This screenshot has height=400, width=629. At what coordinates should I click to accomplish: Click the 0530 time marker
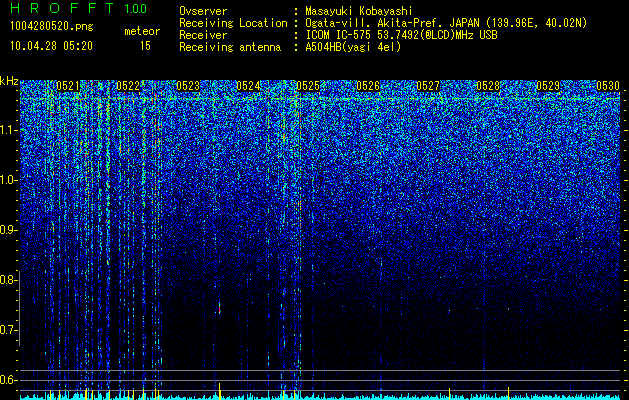tap(608, 86)
